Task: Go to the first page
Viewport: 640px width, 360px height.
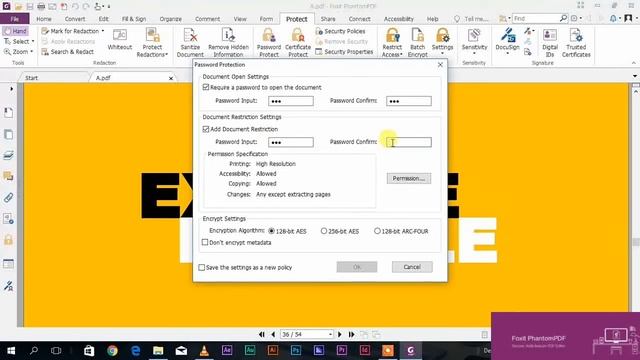Action: point(262,334)
